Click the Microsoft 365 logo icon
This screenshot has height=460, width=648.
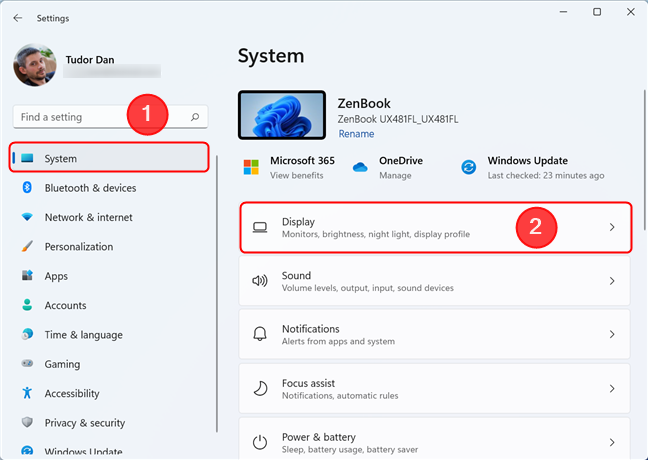(x=251, y=167)
